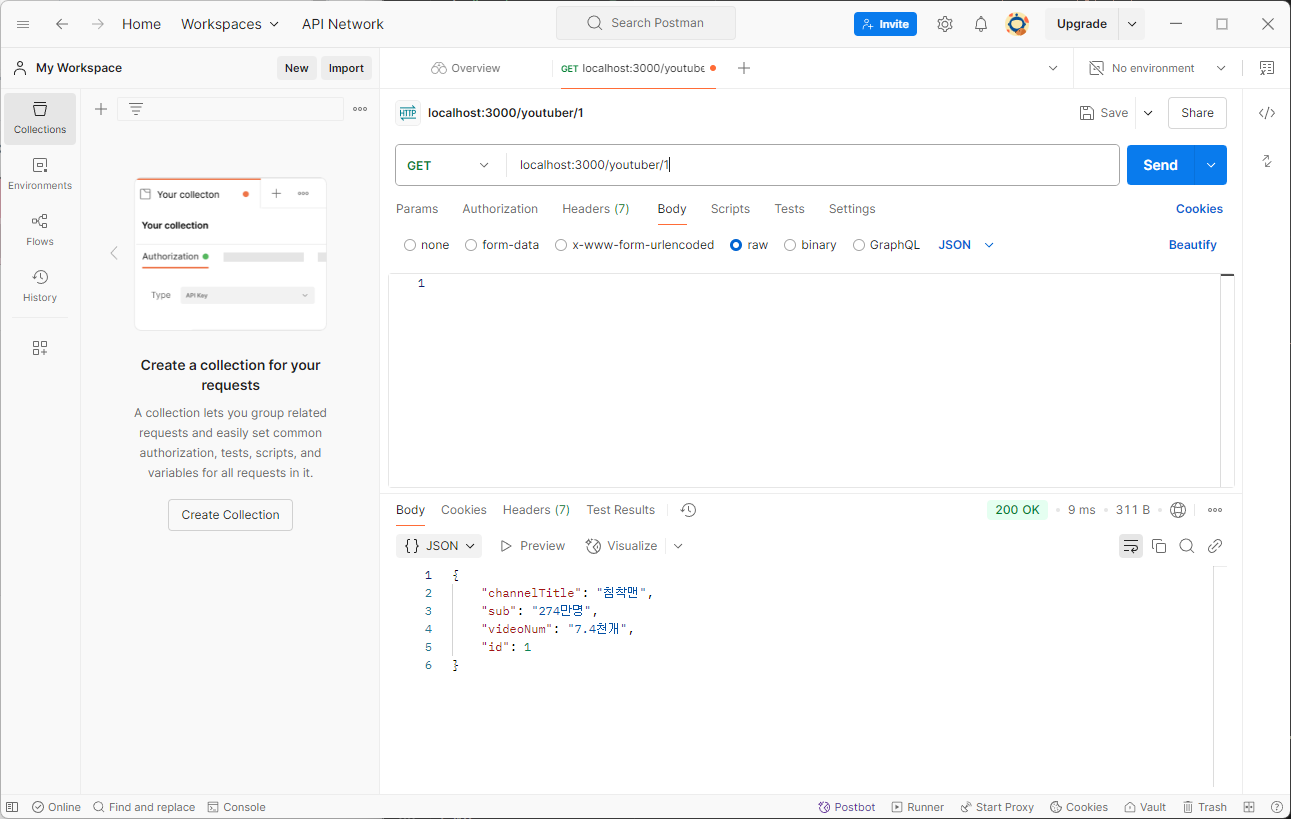Open the Collections sidebar panel
Image resolution: width=1291 pixels, height=819 pixels.
coord(40,118)
